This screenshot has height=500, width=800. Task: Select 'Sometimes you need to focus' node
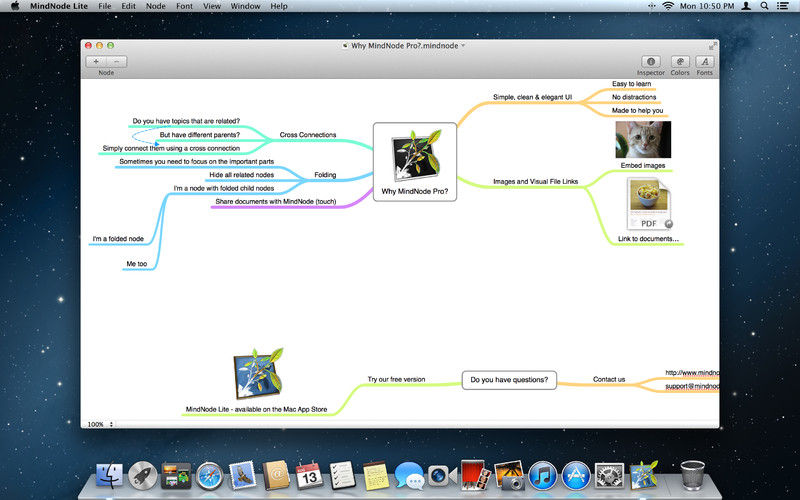pyautogui.click(x=196, y=162)
